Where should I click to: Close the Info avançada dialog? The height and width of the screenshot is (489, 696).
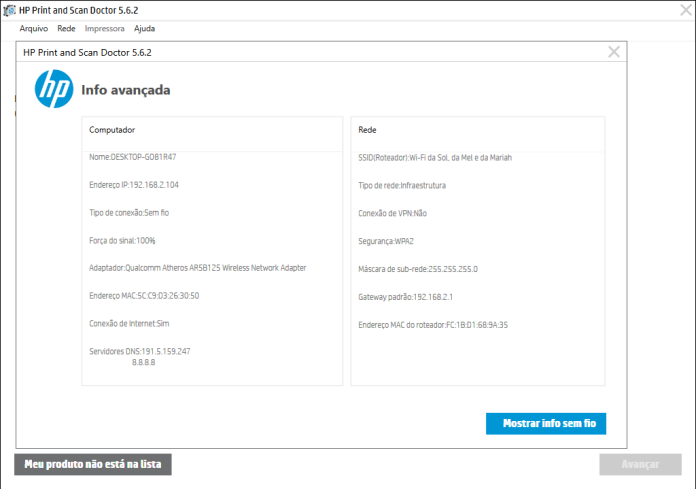[x=614, y=52]
